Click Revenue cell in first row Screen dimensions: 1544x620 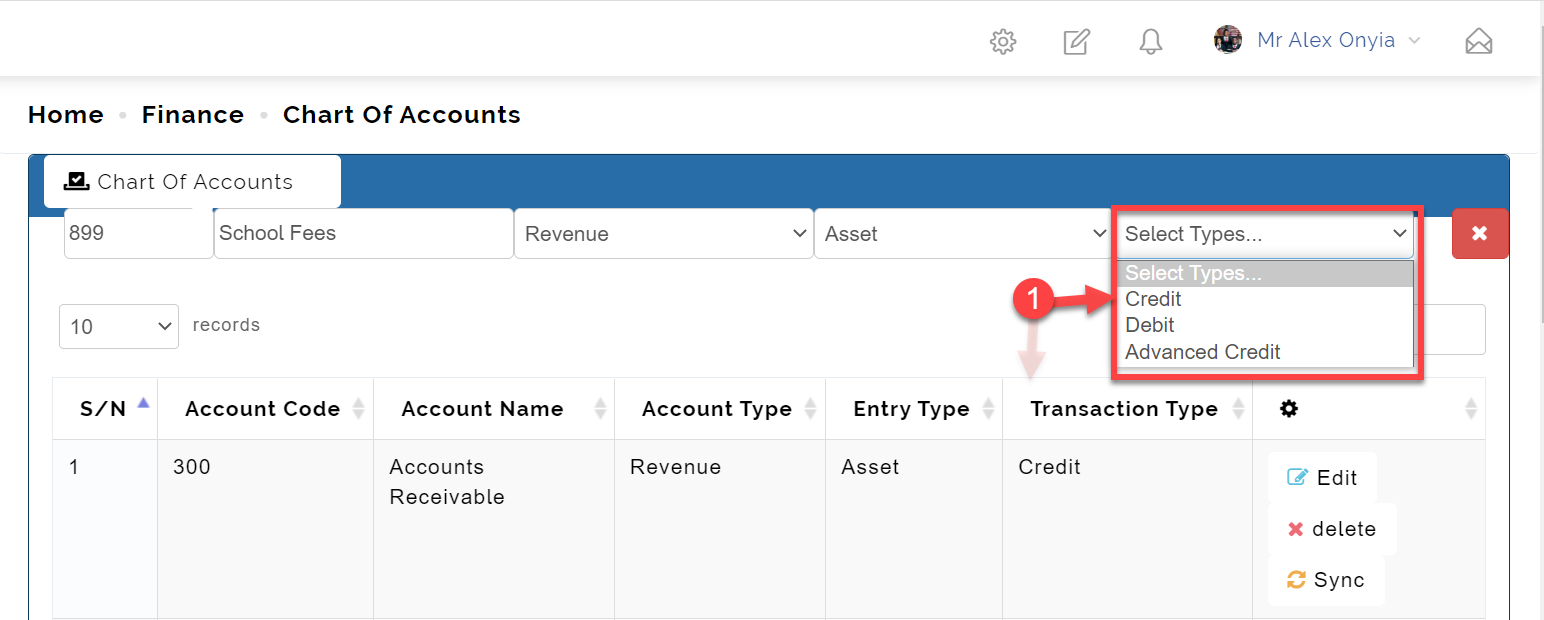[x=720, y=530]
